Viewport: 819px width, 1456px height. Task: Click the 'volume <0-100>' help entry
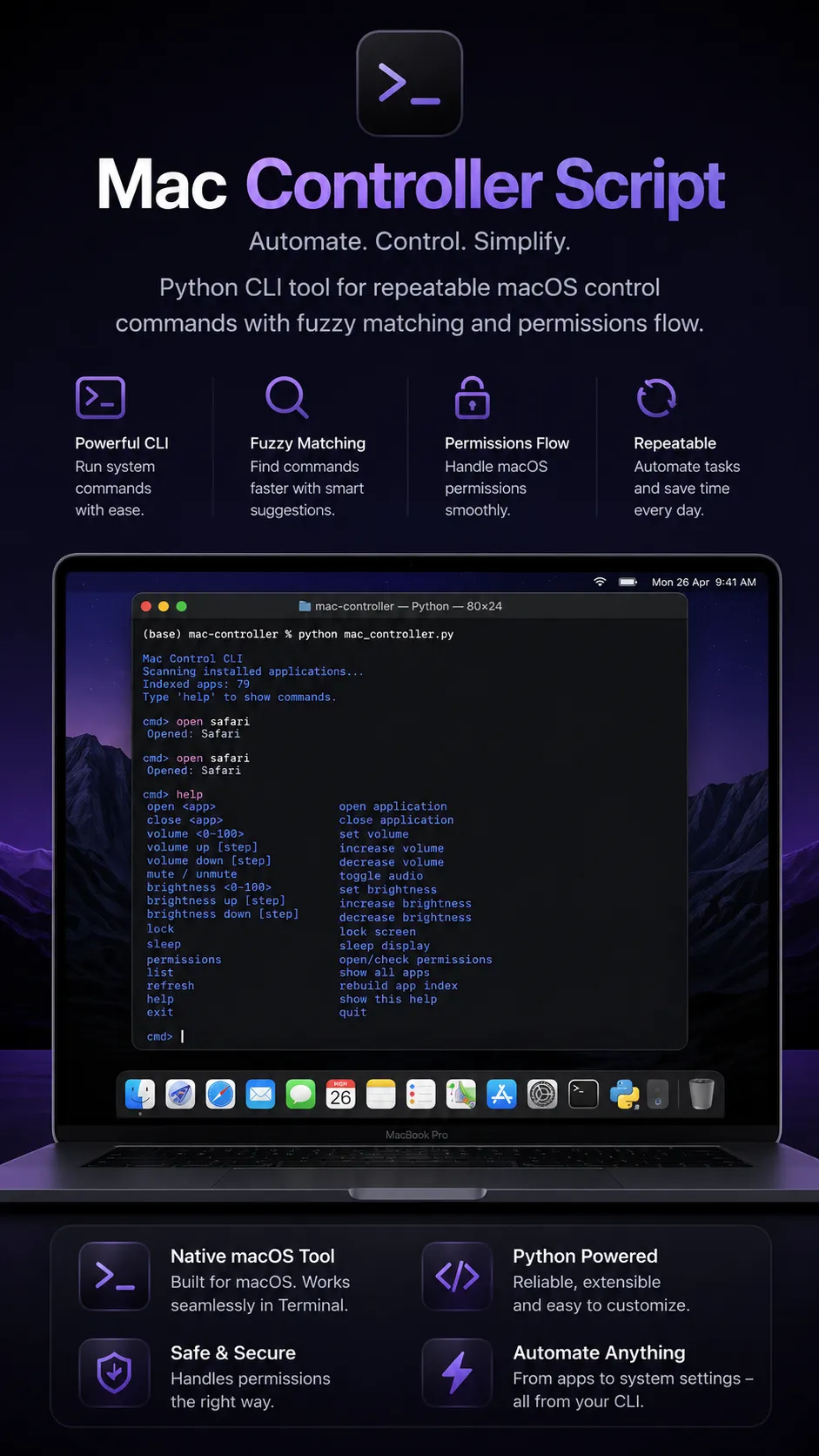195,833
